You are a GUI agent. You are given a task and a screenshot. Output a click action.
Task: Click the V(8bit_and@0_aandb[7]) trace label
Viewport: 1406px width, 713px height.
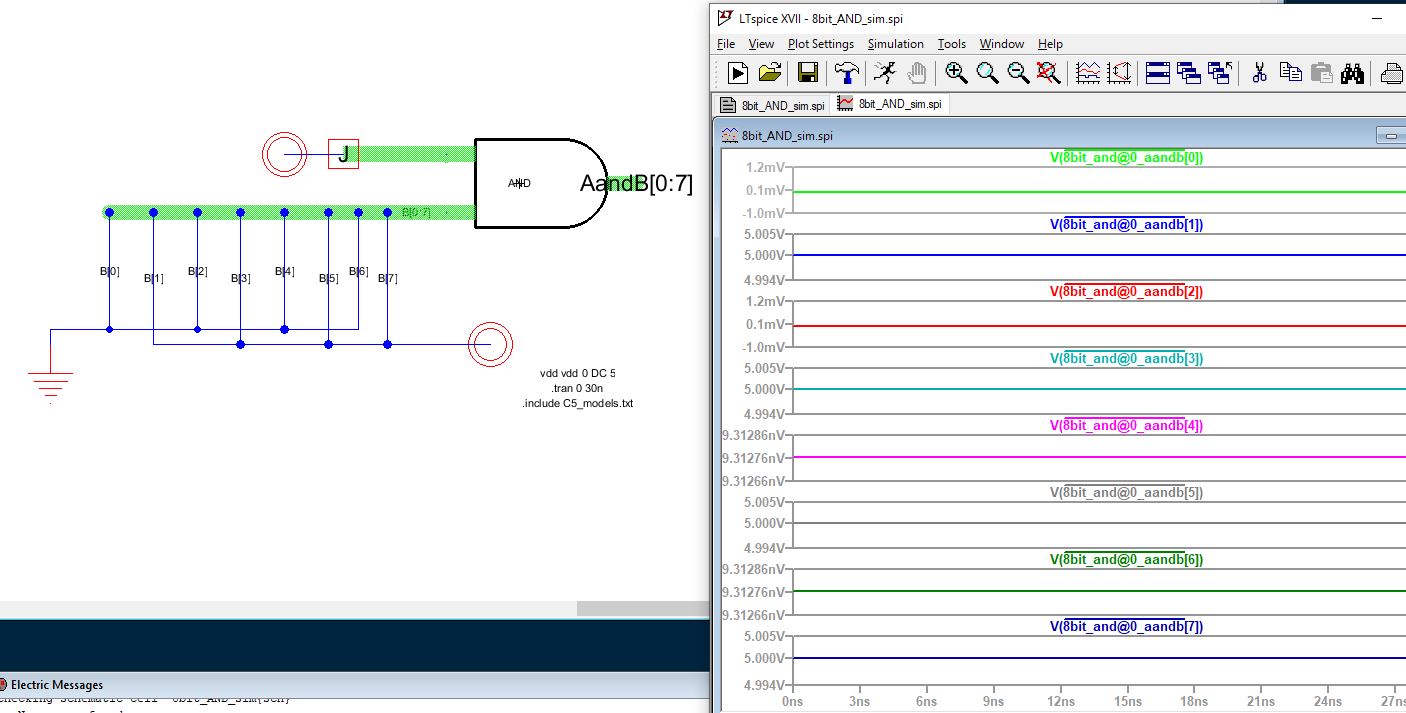[1125, 627]
